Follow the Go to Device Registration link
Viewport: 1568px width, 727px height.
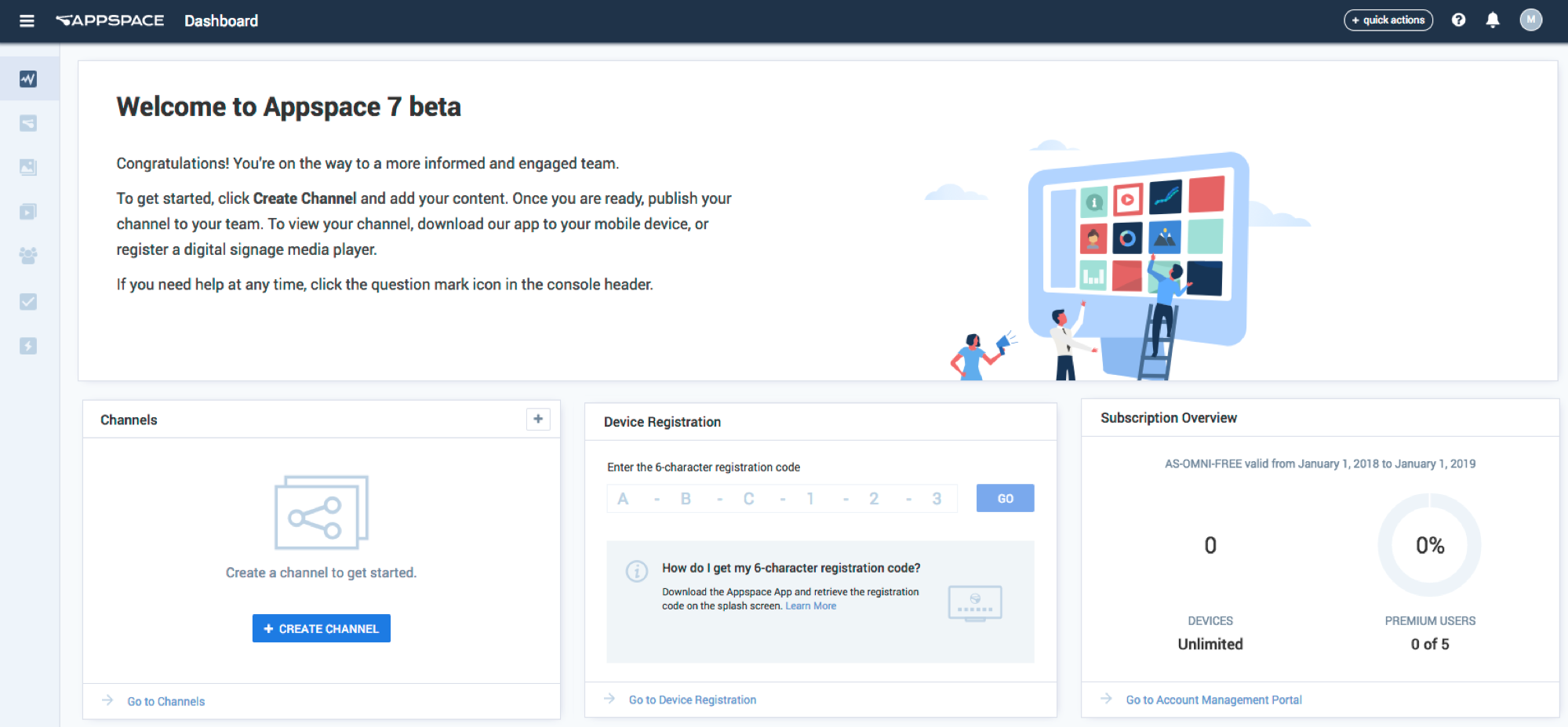(693, 700)
